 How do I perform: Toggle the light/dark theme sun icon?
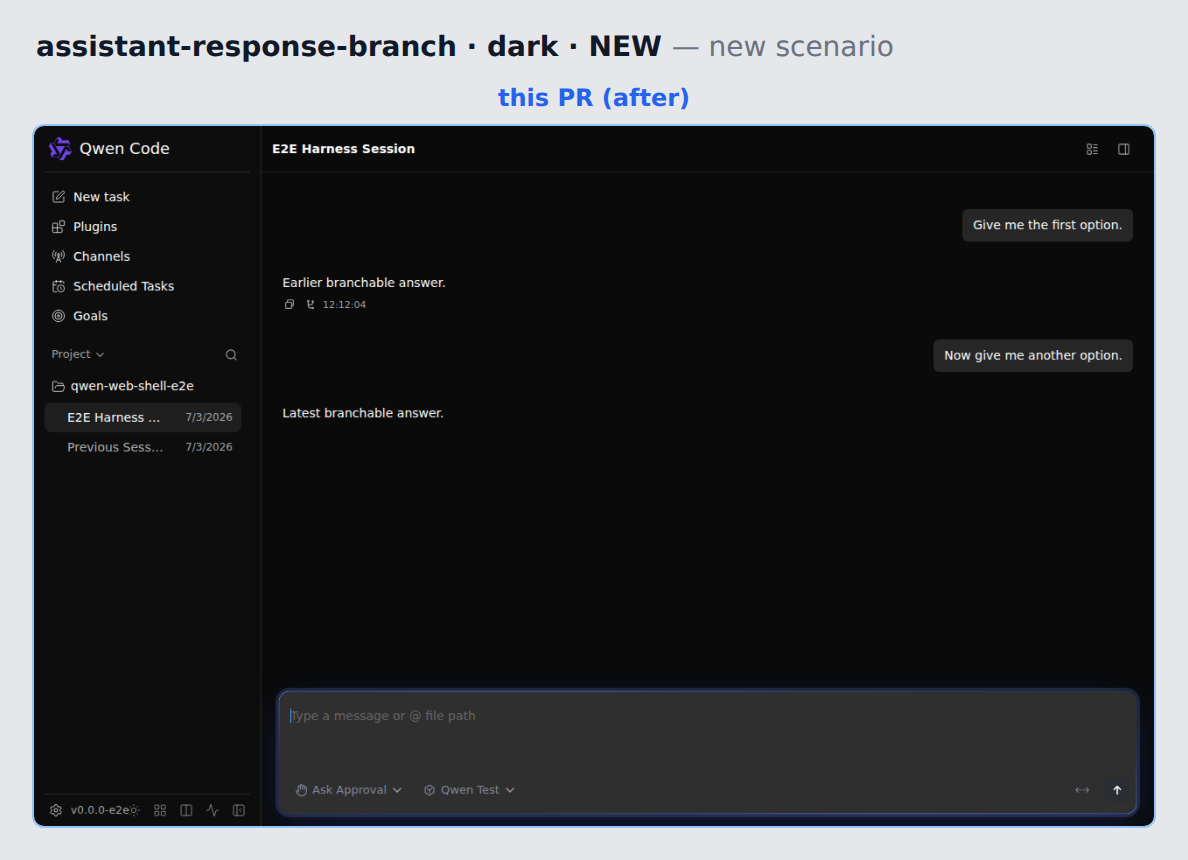(134, 810)
